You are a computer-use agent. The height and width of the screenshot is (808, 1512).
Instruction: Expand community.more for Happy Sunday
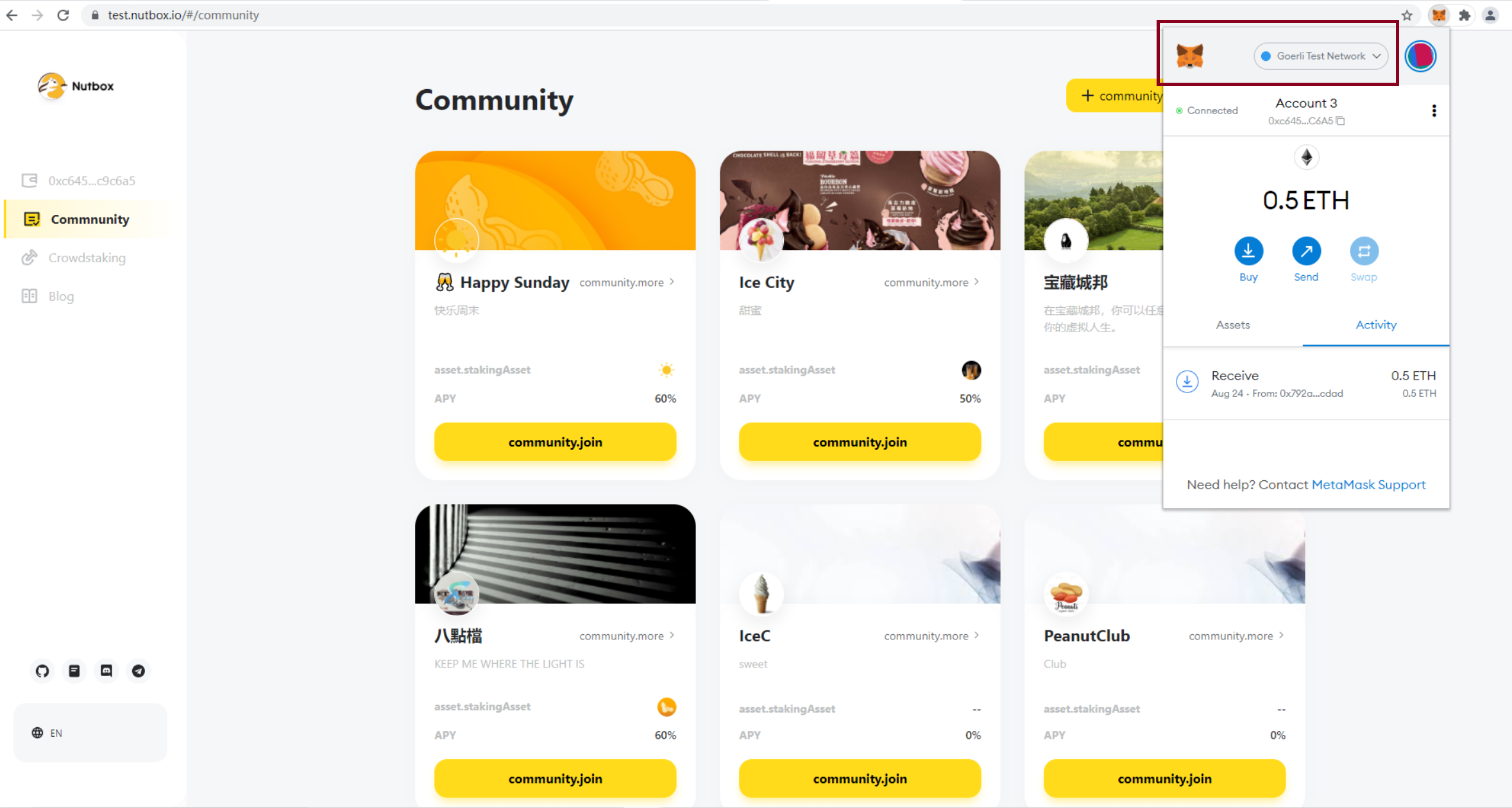(x=627, y=282)
